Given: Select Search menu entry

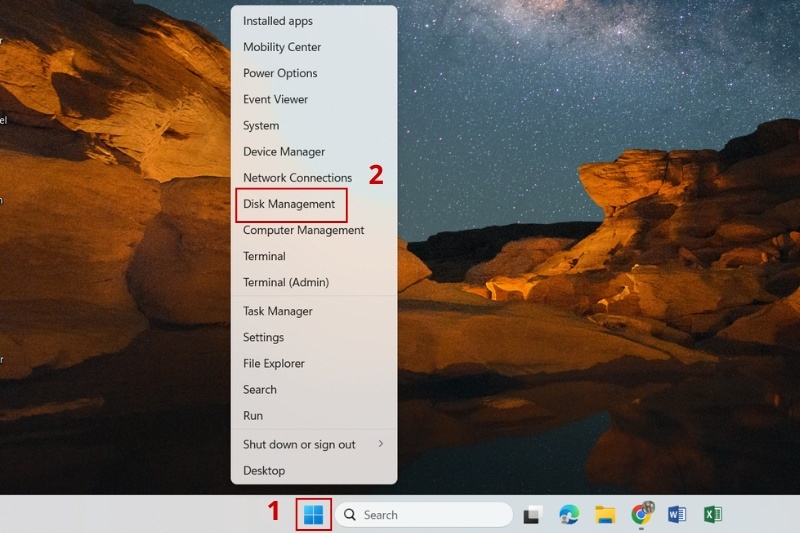Looking at the screenshot, I should point(314,390).
